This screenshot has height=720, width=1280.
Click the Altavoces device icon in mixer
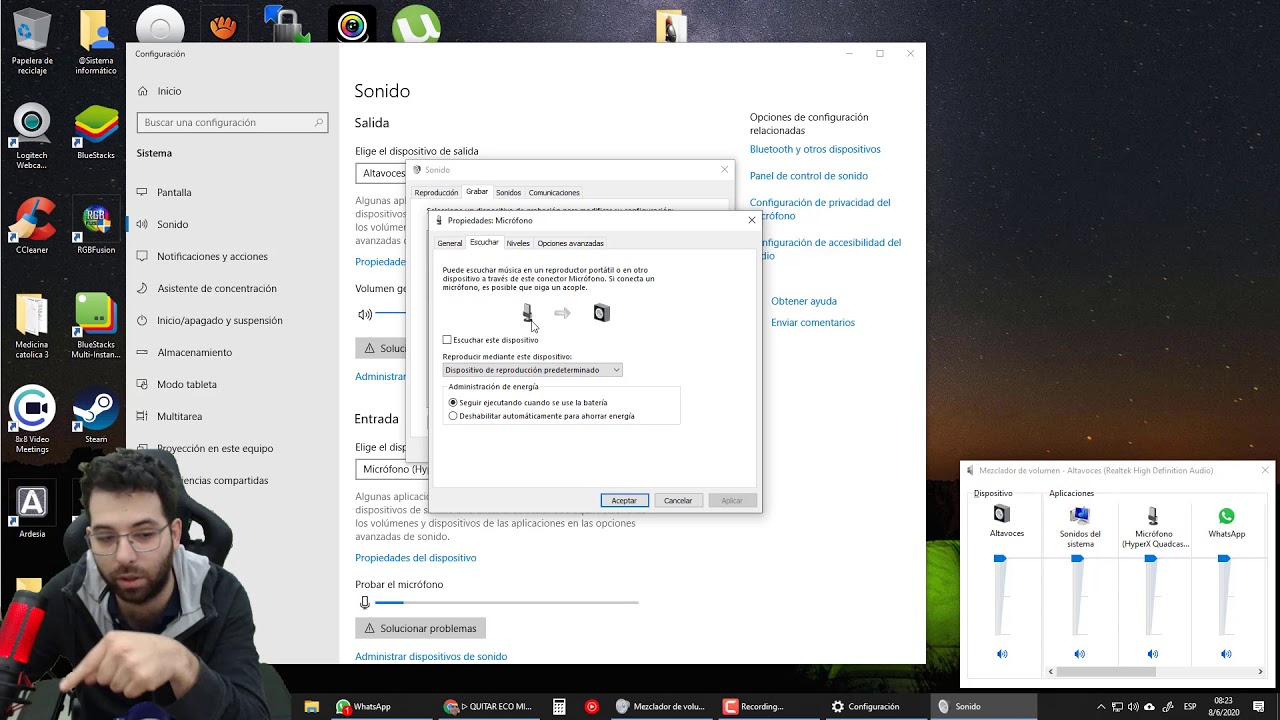pos(1002,514)
